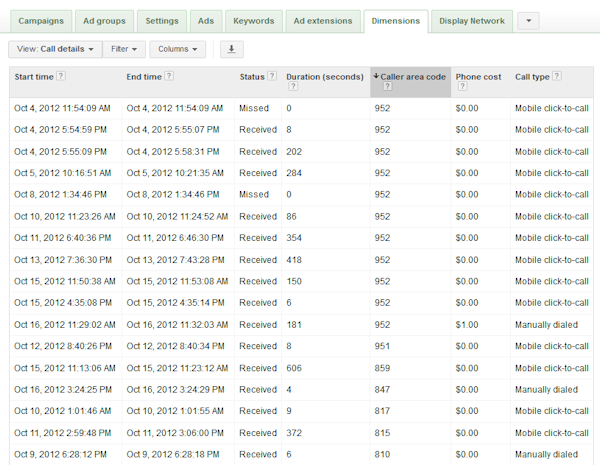The height and width of the screenshot is (465, 600).
Task: Click Missed status for Oct 8 call
Action: click(x=254, y=194)
